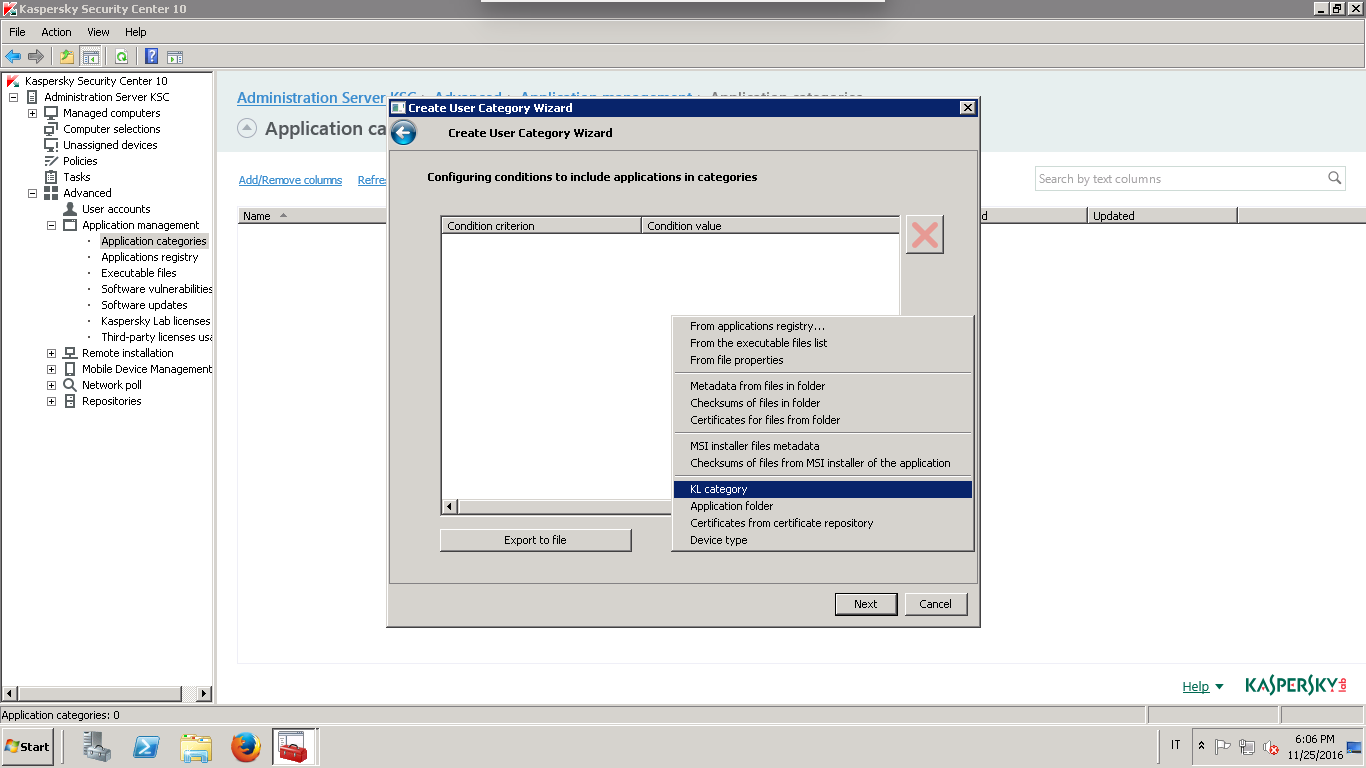The width and height of the screenshot is (1366, 768).
Task: Select Remote installation node
Action: [x=127, y=353]
